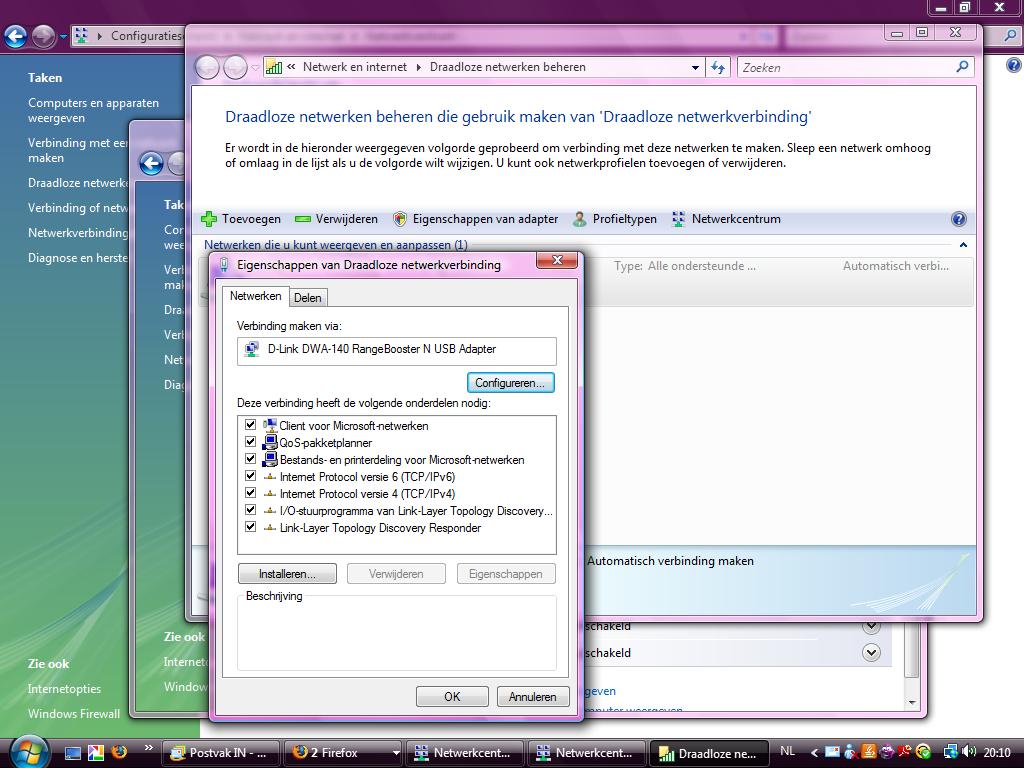Toggle Internet Protocol versie 6 checkbox

tap(249, 476)
